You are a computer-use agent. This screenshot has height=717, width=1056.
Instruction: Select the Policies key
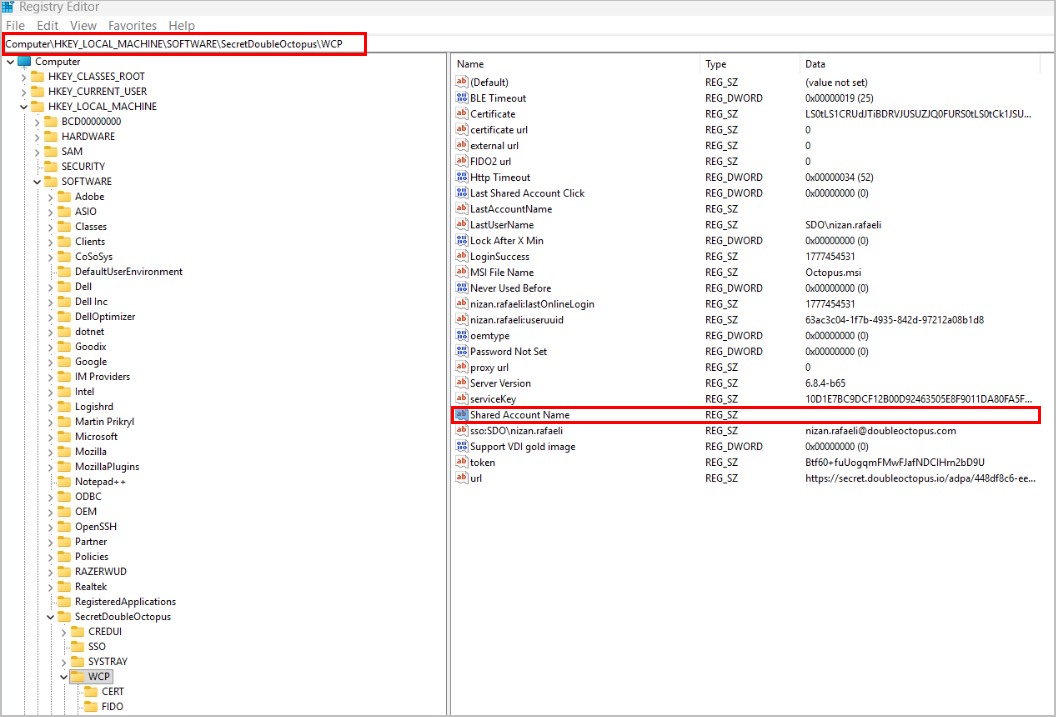92,557
